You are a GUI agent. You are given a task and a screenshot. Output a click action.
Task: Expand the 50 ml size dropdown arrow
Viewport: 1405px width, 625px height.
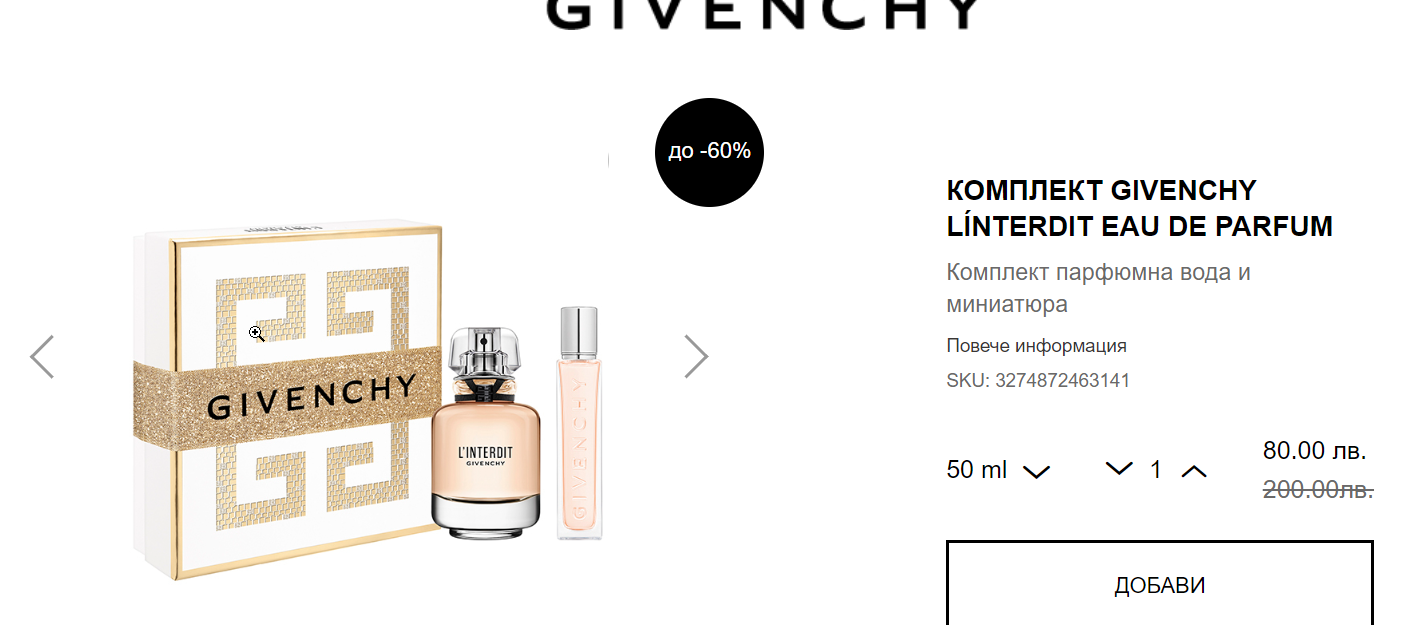pos(1037,471)
